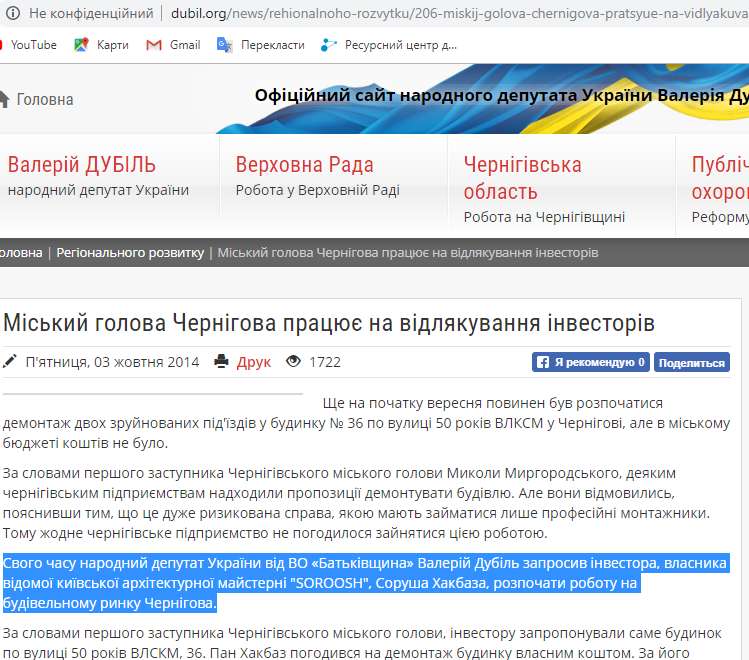749x660 pixels.
Task: Open the Gmail bookmark
Action: pos(173,45)
